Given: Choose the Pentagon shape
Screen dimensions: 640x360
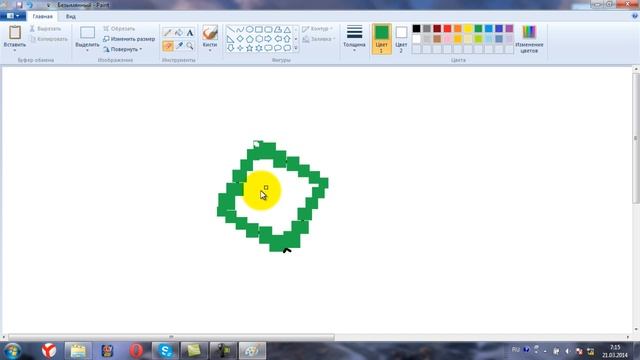Looking at the screenshot, I should 249,39.
